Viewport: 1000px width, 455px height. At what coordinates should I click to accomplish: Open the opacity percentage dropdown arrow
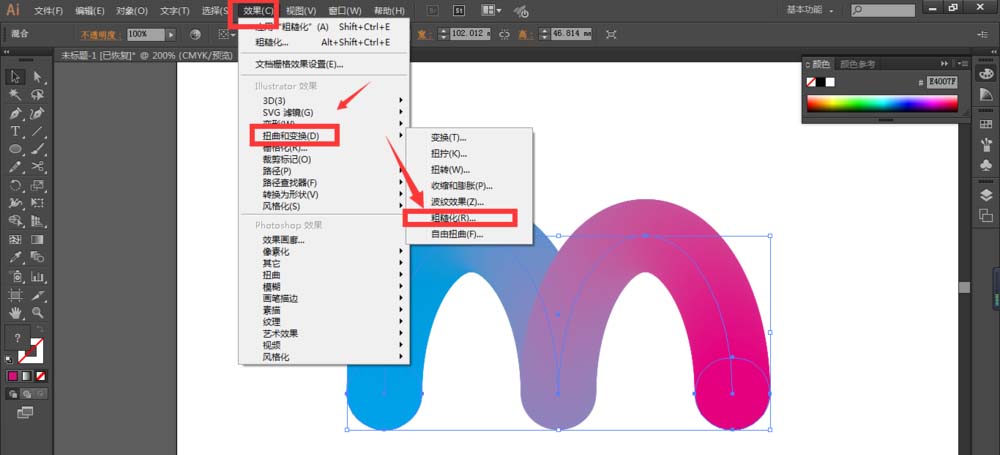tap(171, 34)
